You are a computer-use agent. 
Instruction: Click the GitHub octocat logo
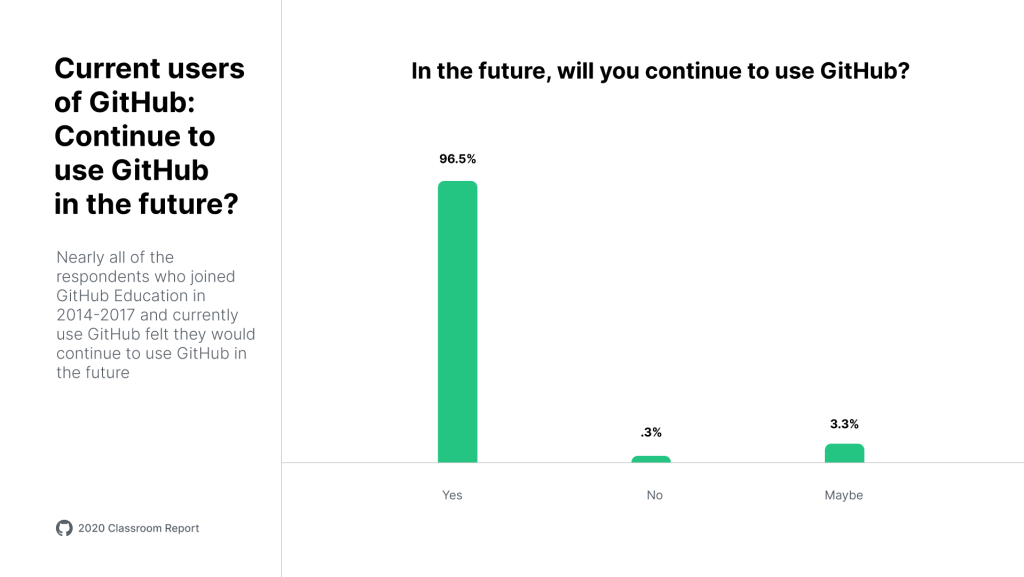coord(64,528)
